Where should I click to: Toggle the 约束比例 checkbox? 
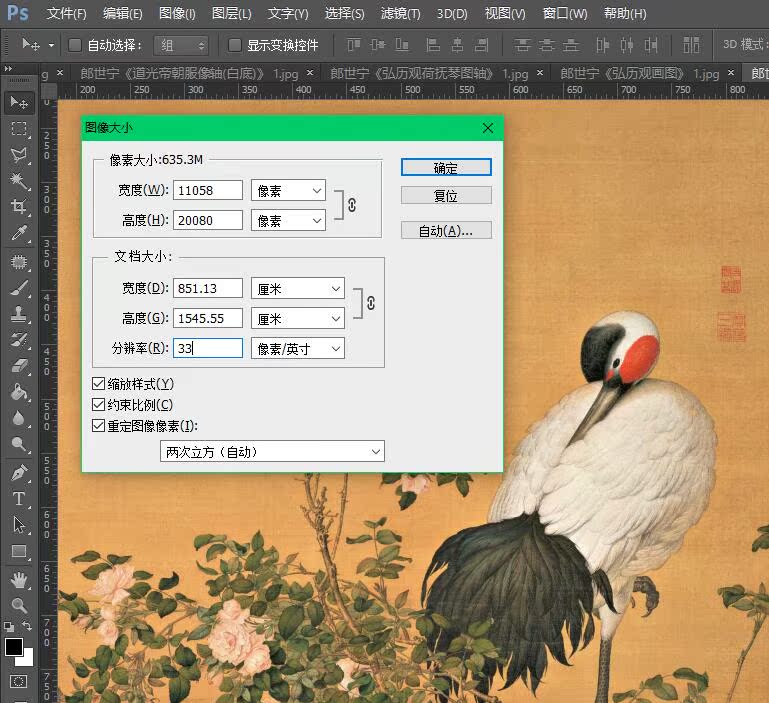(x=99, y=405)
